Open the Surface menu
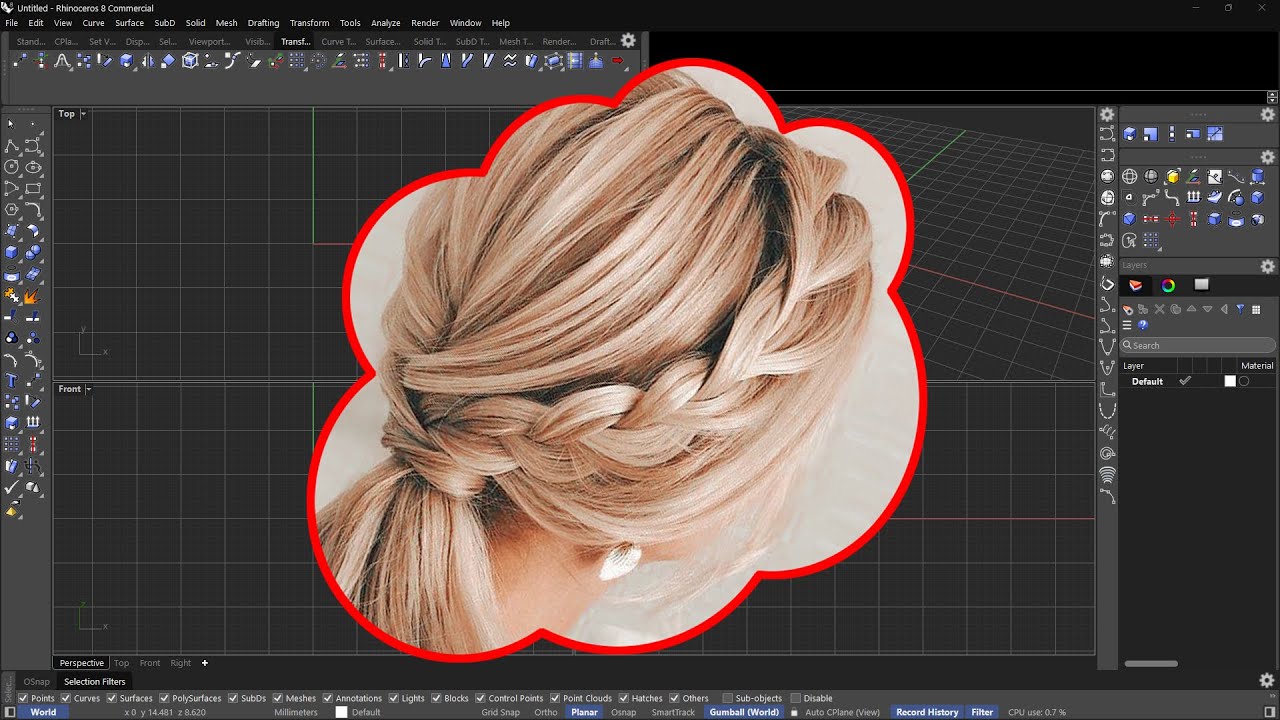 (x=129, y=23)
